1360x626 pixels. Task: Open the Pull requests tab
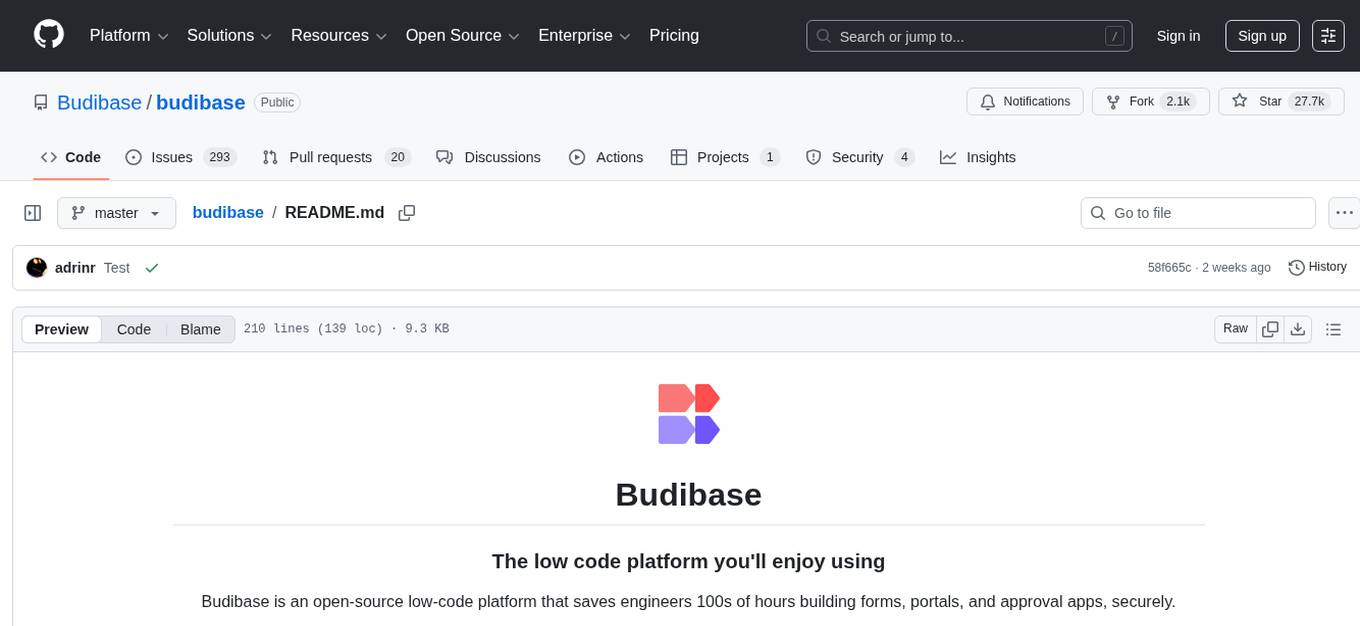pos(329,157)
